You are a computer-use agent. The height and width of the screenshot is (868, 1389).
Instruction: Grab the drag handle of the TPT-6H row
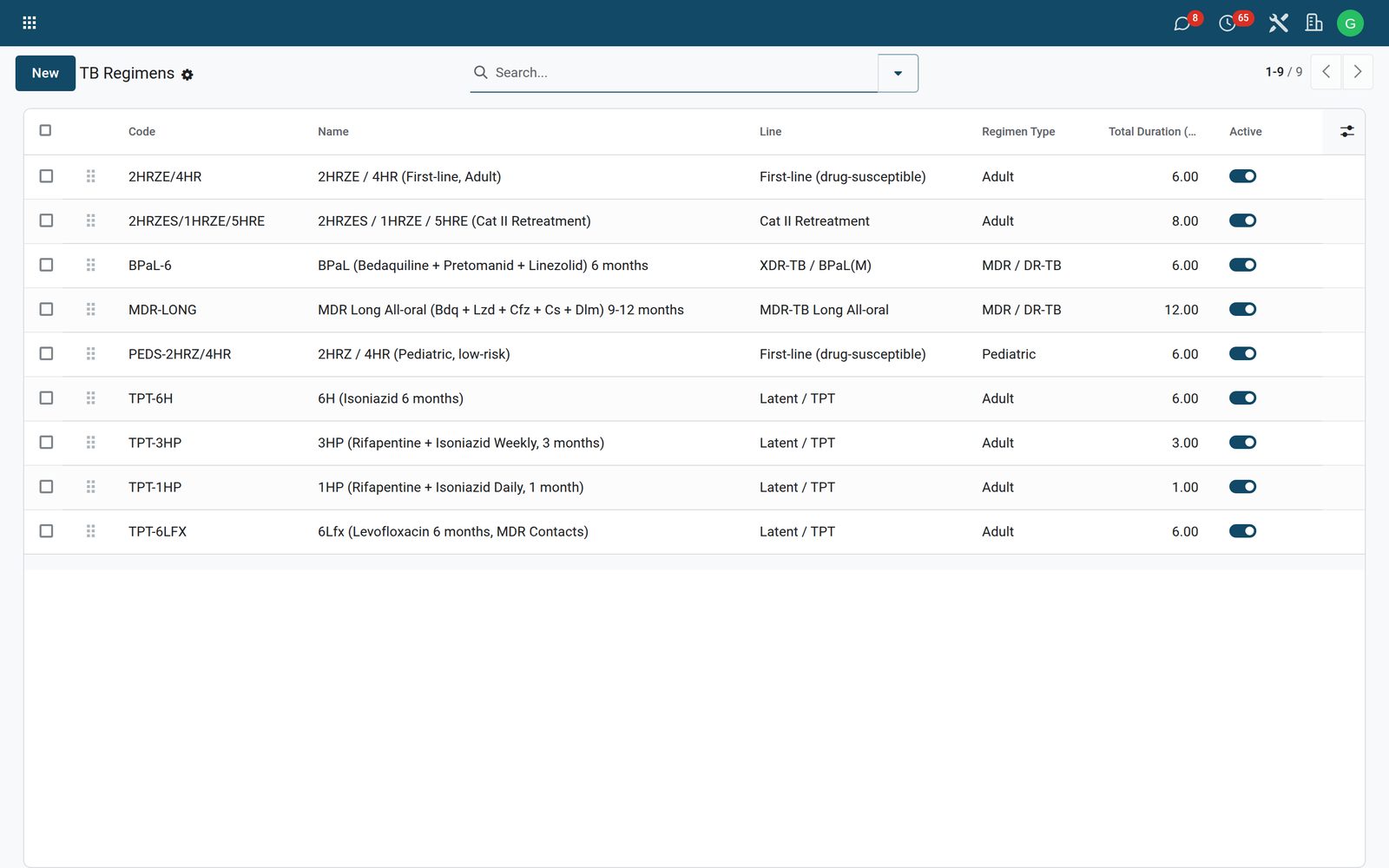coord(90,398)
